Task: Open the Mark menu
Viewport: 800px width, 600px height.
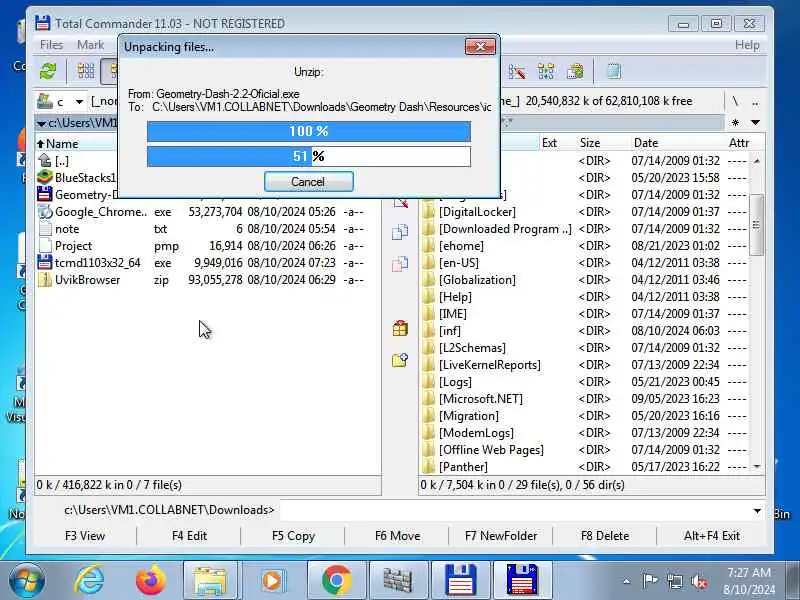Action: [90, 45]
